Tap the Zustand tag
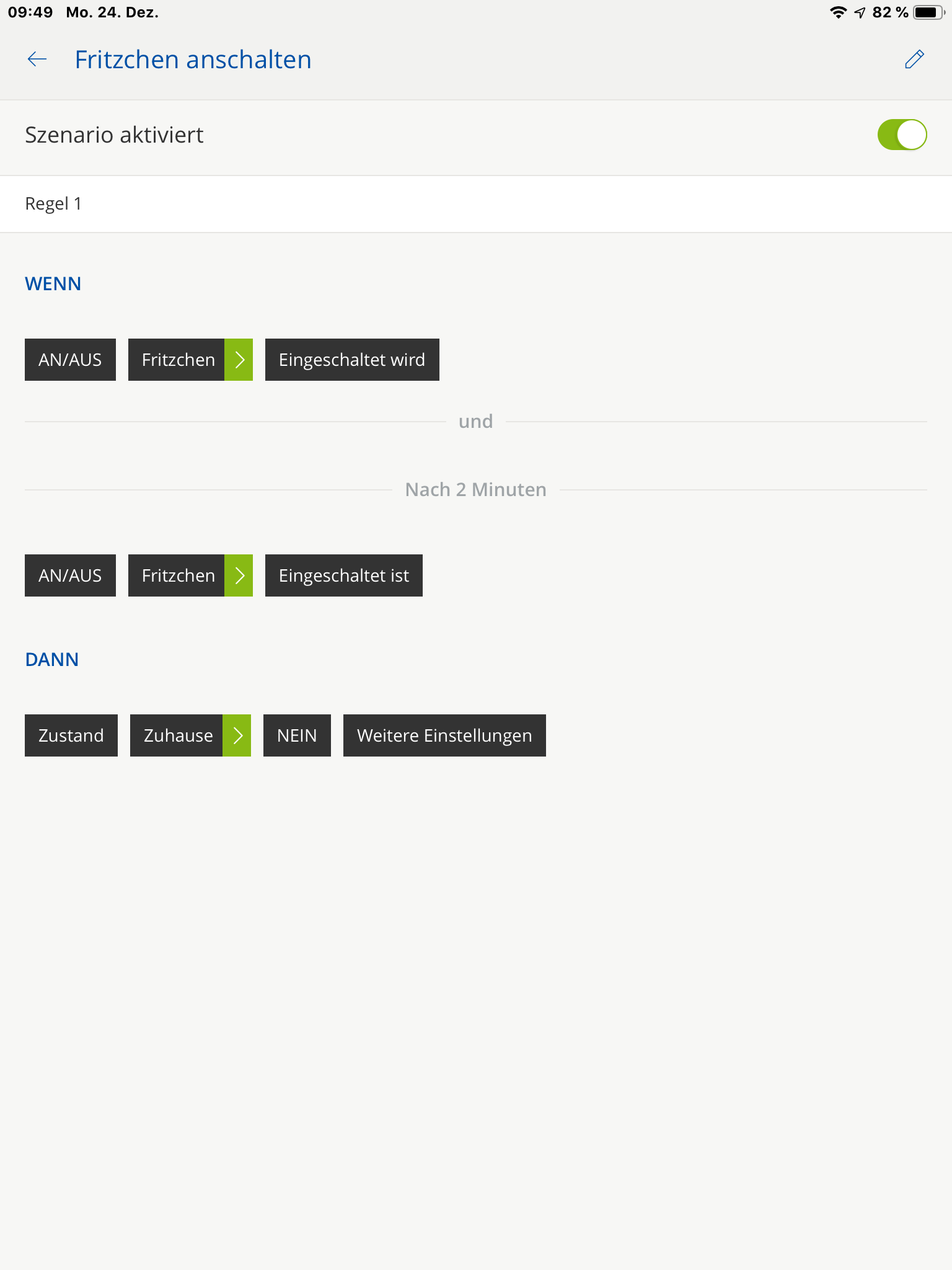Image resolution: width=952 pixels, height=1270 pixels. [x=71, y=735]
